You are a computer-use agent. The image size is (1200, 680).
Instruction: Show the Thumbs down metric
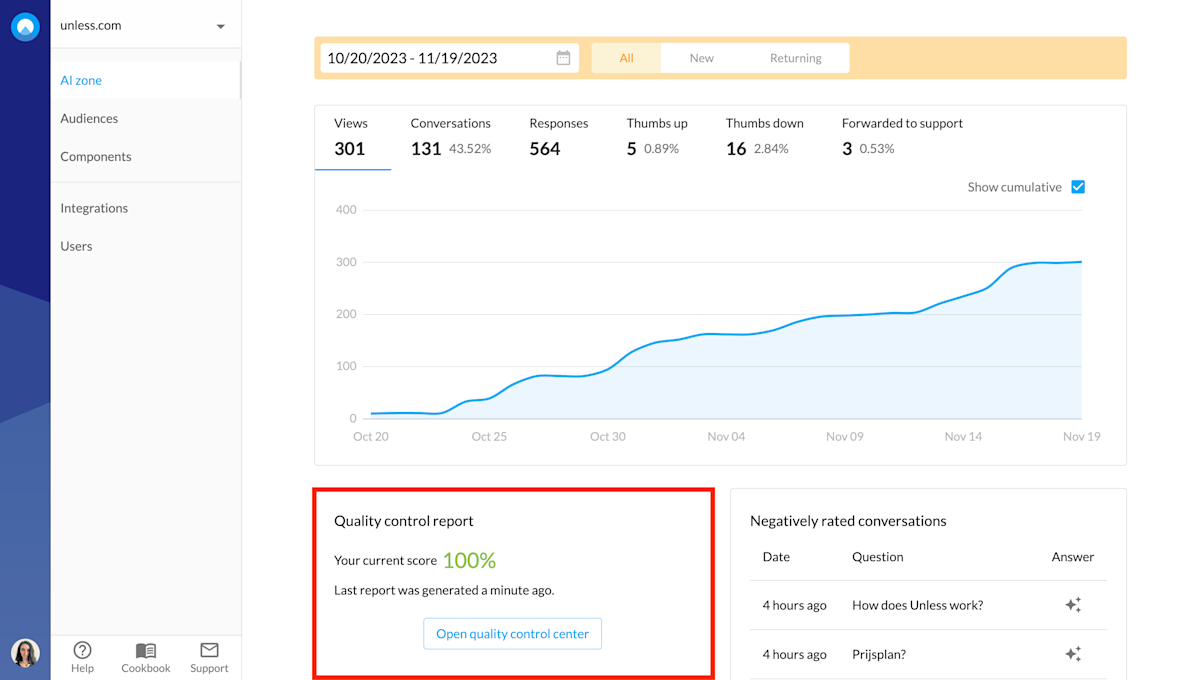click(765, 138)
